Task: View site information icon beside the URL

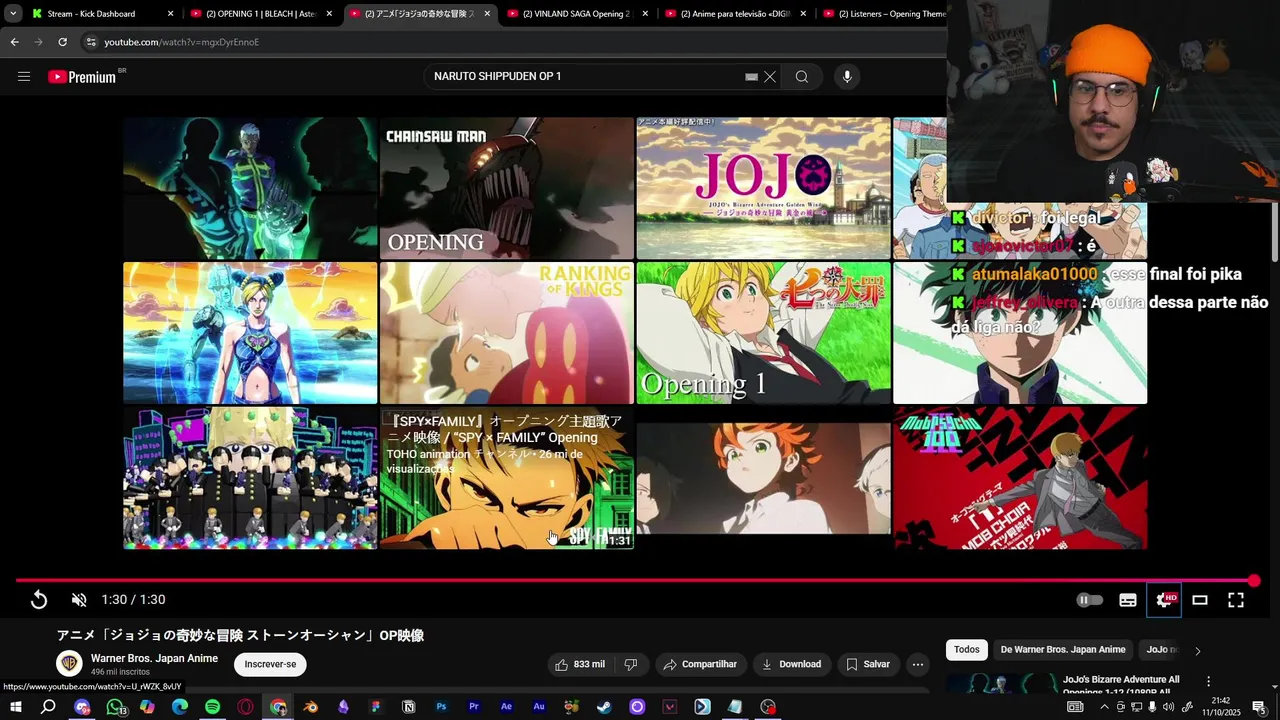Action: 91,42
